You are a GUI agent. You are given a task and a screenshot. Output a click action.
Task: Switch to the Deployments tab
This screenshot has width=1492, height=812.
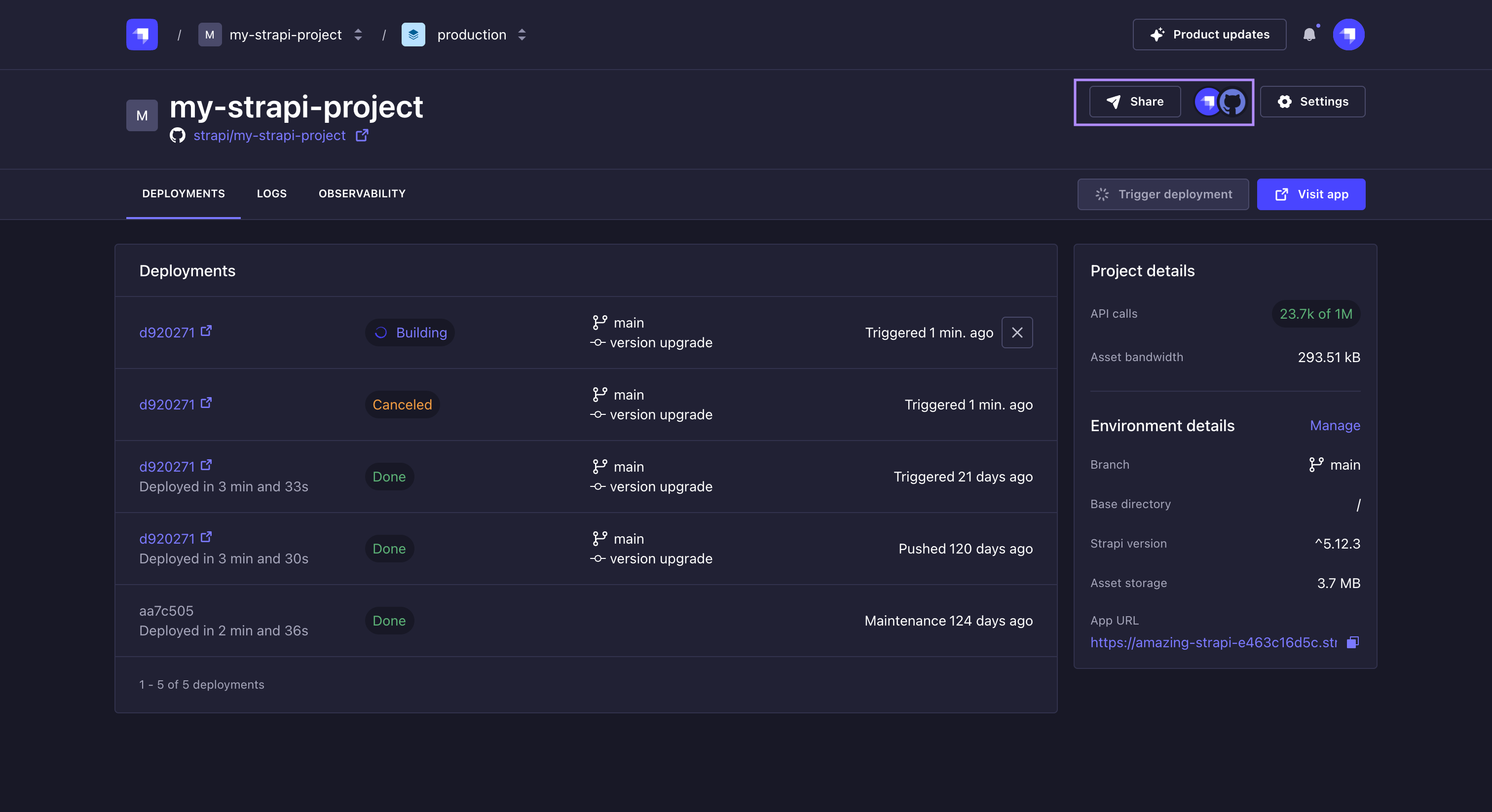pyautogui.click(x=184, y=194)
